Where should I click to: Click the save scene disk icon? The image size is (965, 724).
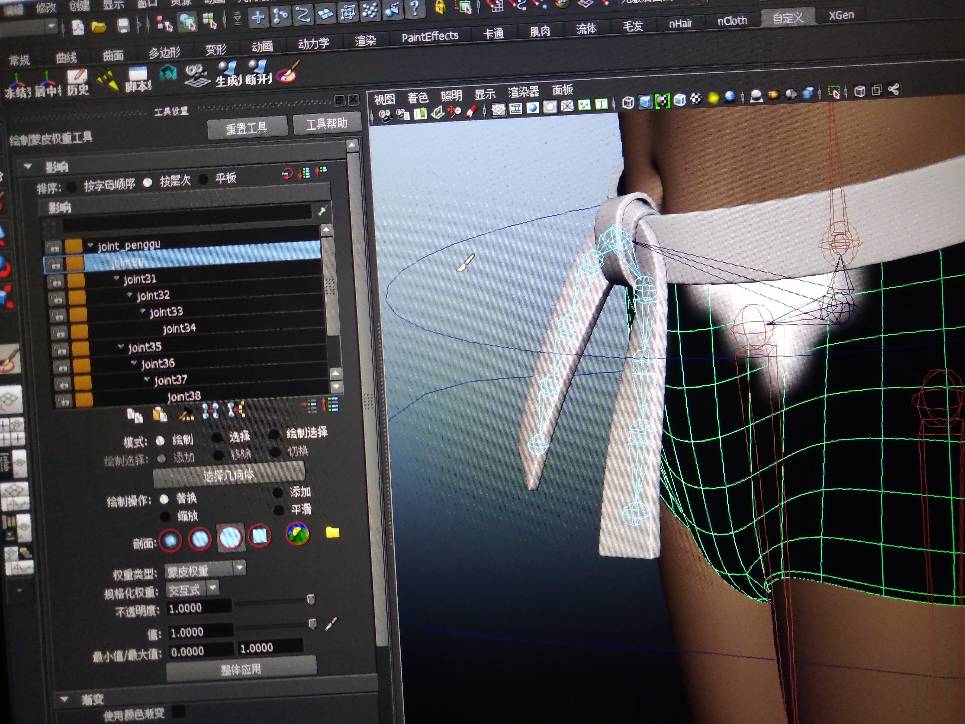click(x=123, y=25)
